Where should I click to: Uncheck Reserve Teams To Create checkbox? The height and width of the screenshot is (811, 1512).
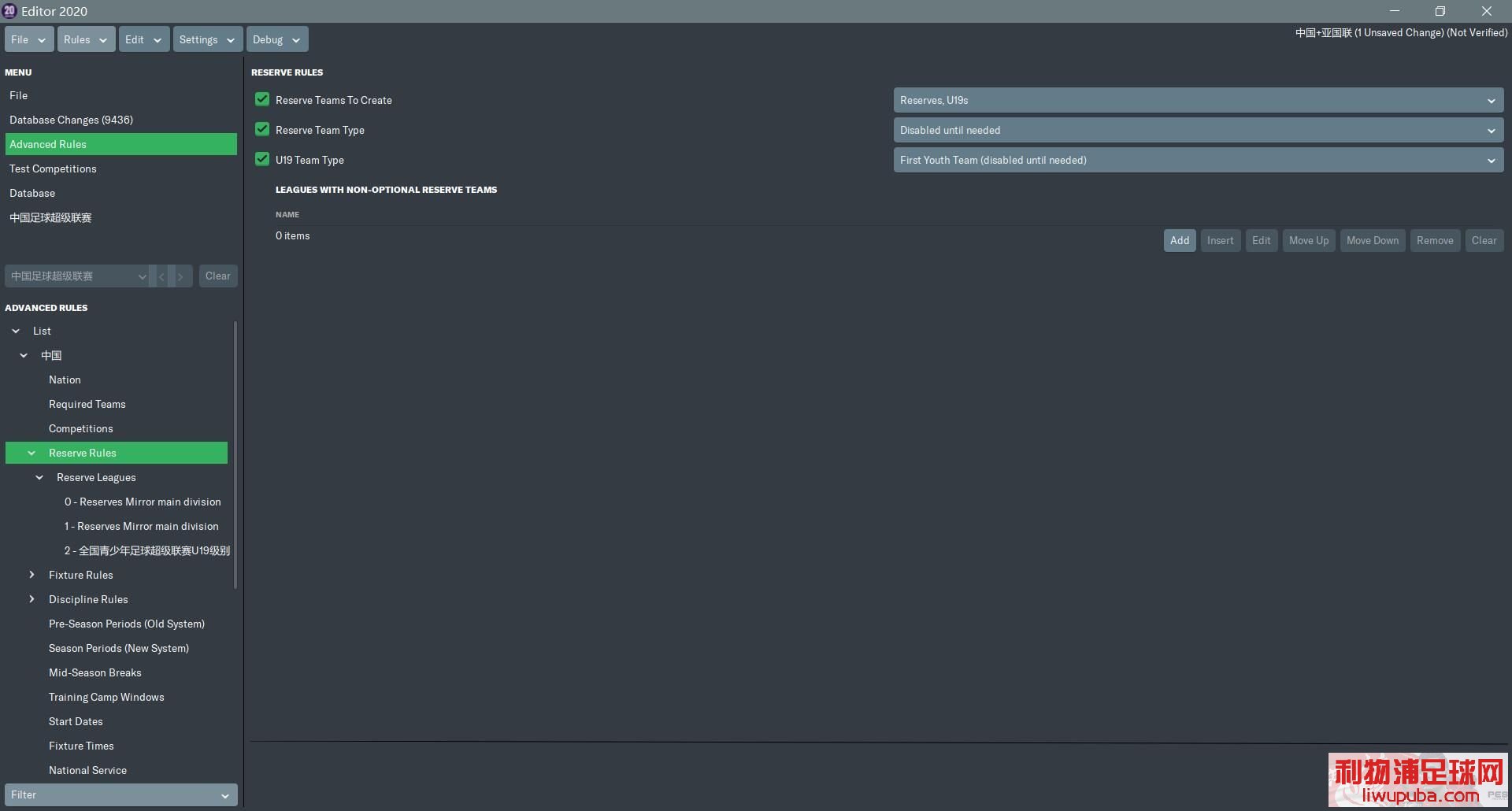point(262,100)
